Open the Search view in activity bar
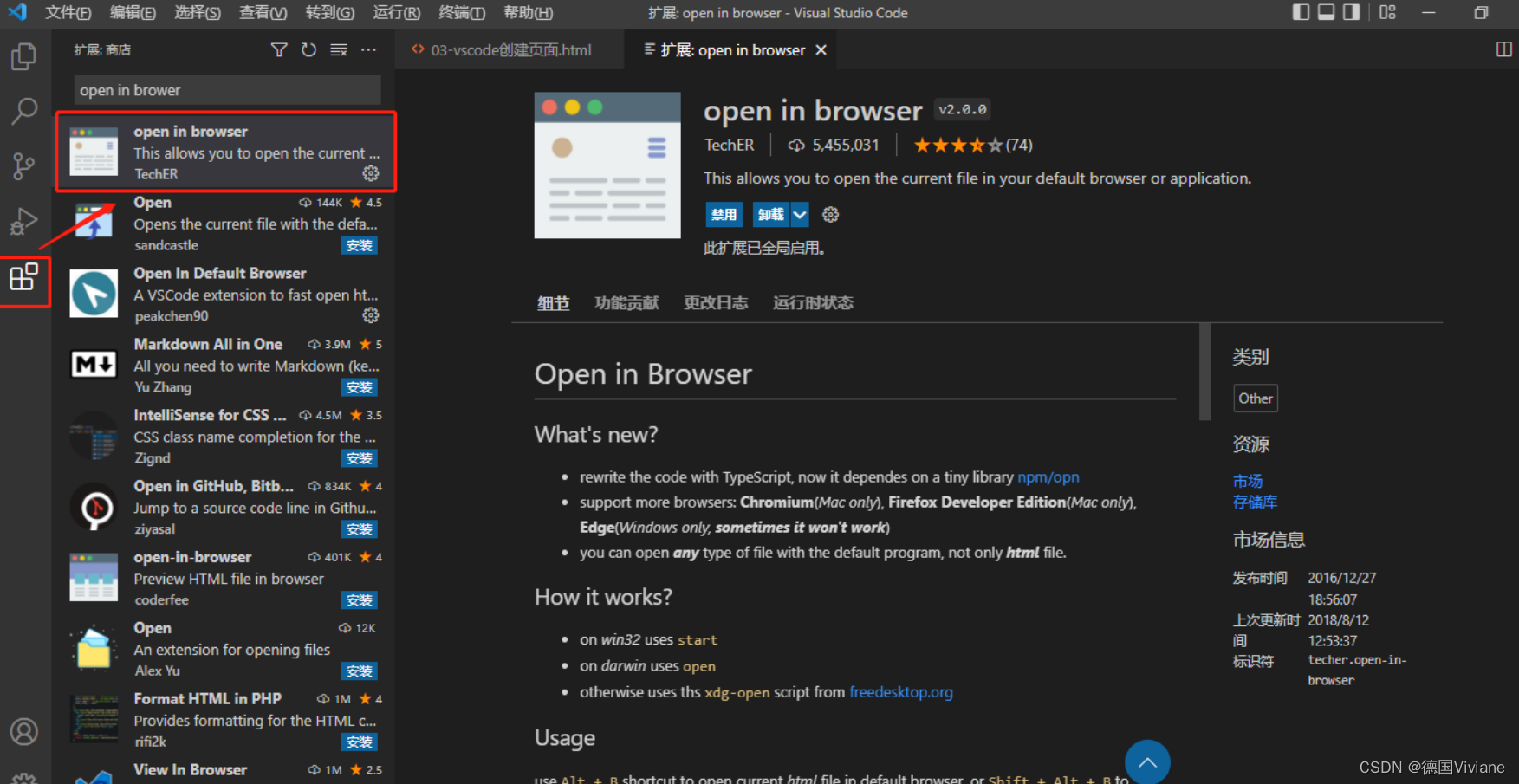This screenshot has height=784, width=1519. pyautogui.click(x=23, y=110)
